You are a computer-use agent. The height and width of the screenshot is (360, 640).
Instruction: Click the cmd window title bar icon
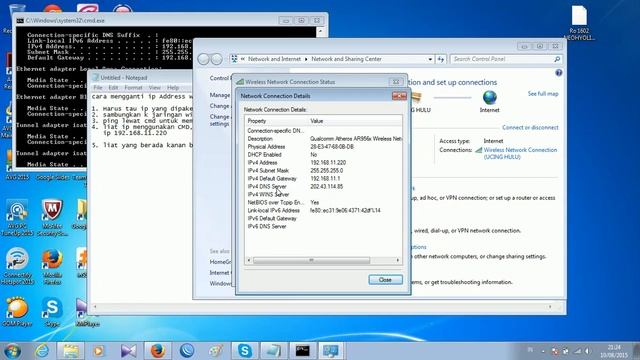[x=20, y=20]
